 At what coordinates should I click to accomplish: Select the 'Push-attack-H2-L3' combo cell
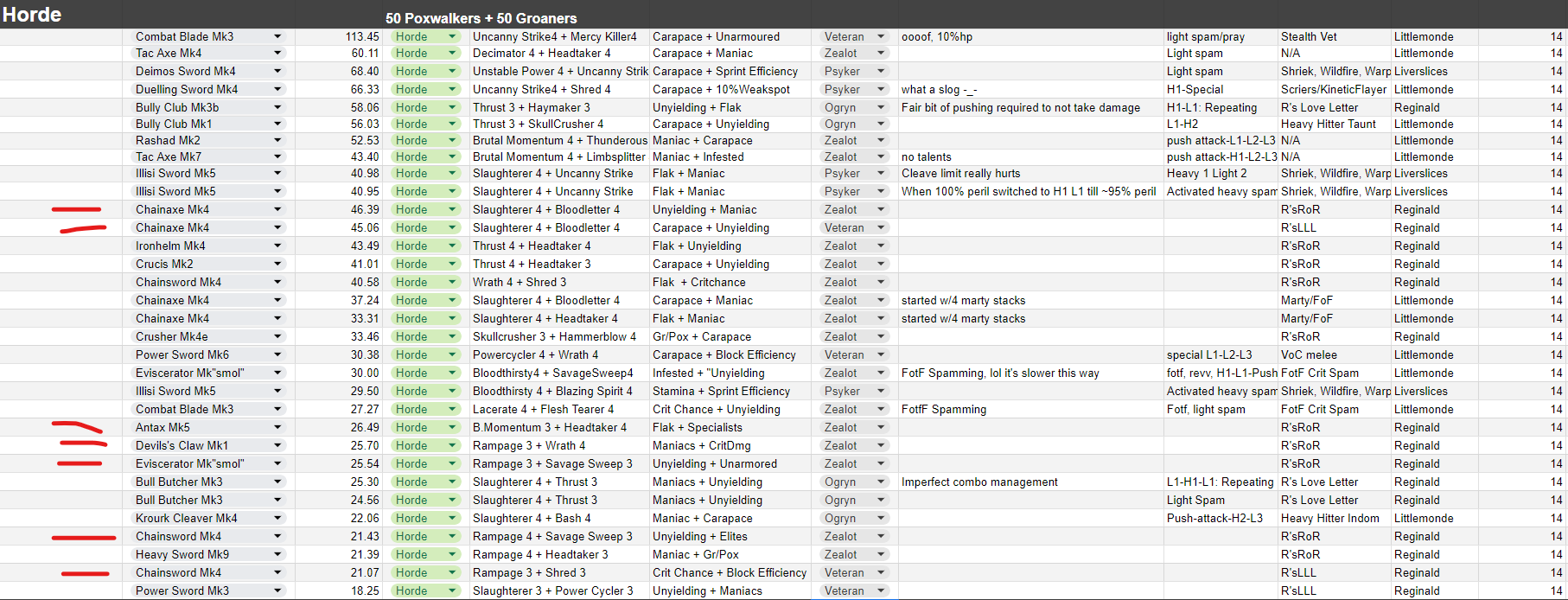point(1221,519)
